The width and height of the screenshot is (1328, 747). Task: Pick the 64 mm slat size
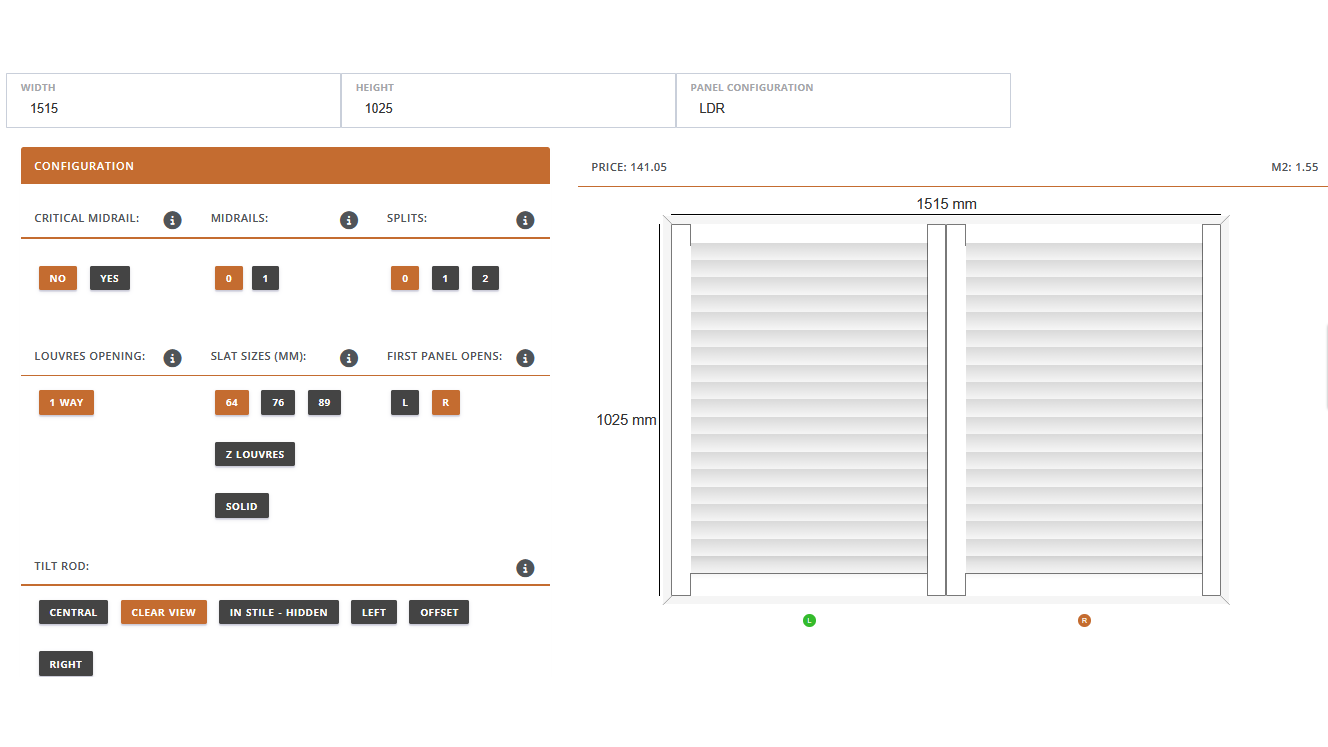click(232, 402)
